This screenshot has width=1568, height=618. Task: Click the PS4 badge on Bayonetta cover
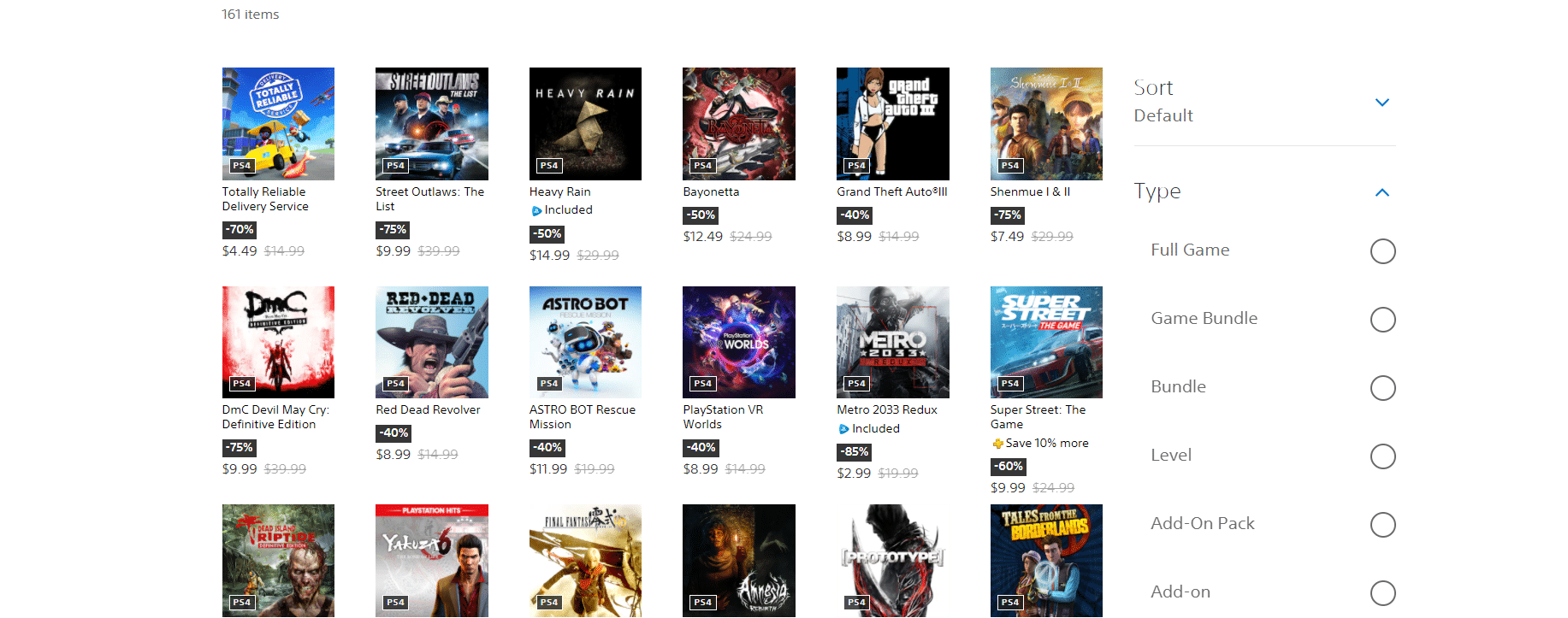pos(703,166)
